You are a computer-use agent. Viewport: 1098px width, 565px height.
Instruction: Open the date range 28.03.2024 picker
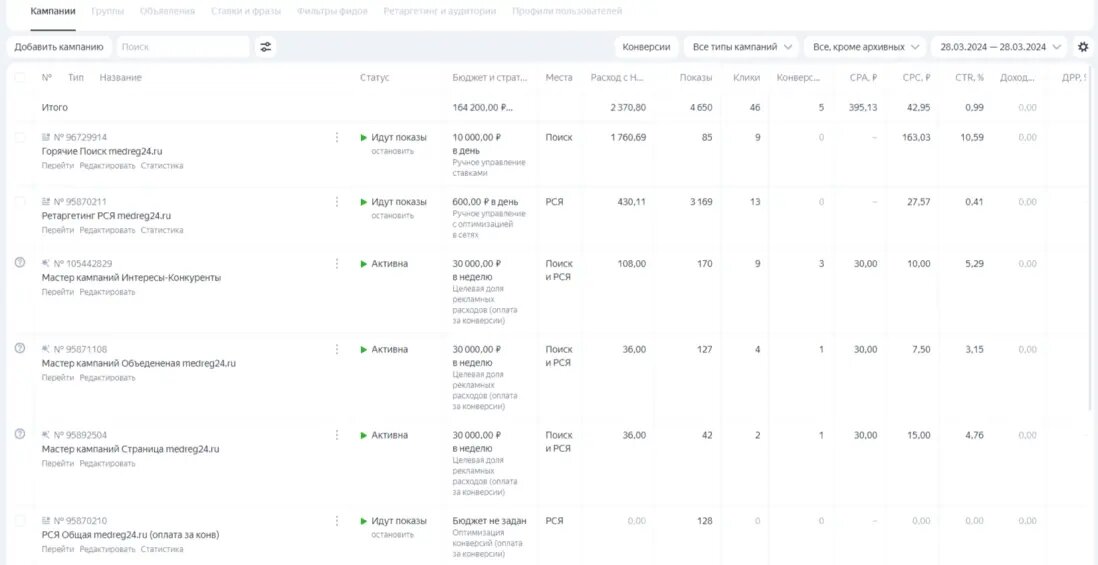999,47
